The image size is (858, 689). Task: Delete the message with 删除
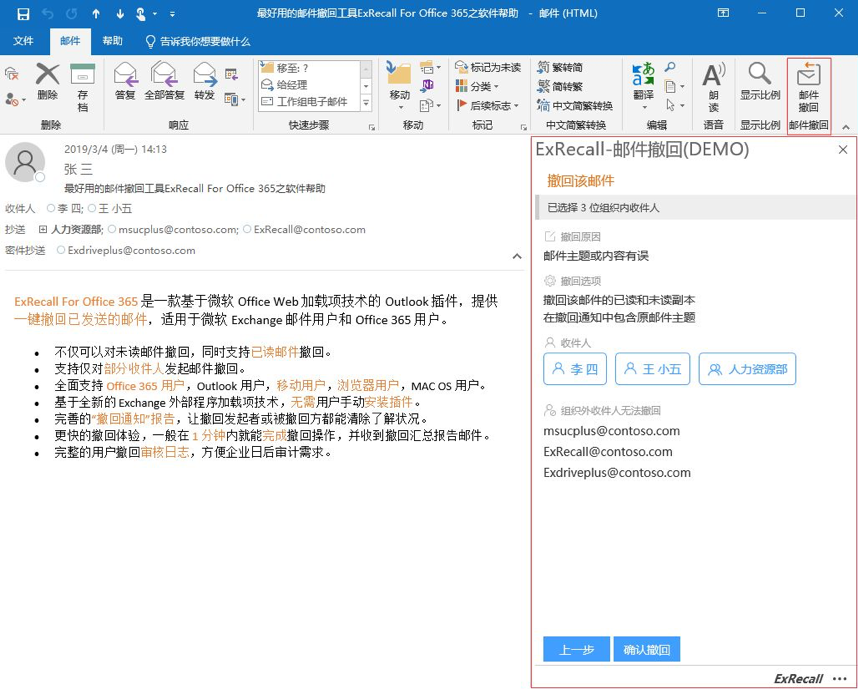[x=48, y=82]
